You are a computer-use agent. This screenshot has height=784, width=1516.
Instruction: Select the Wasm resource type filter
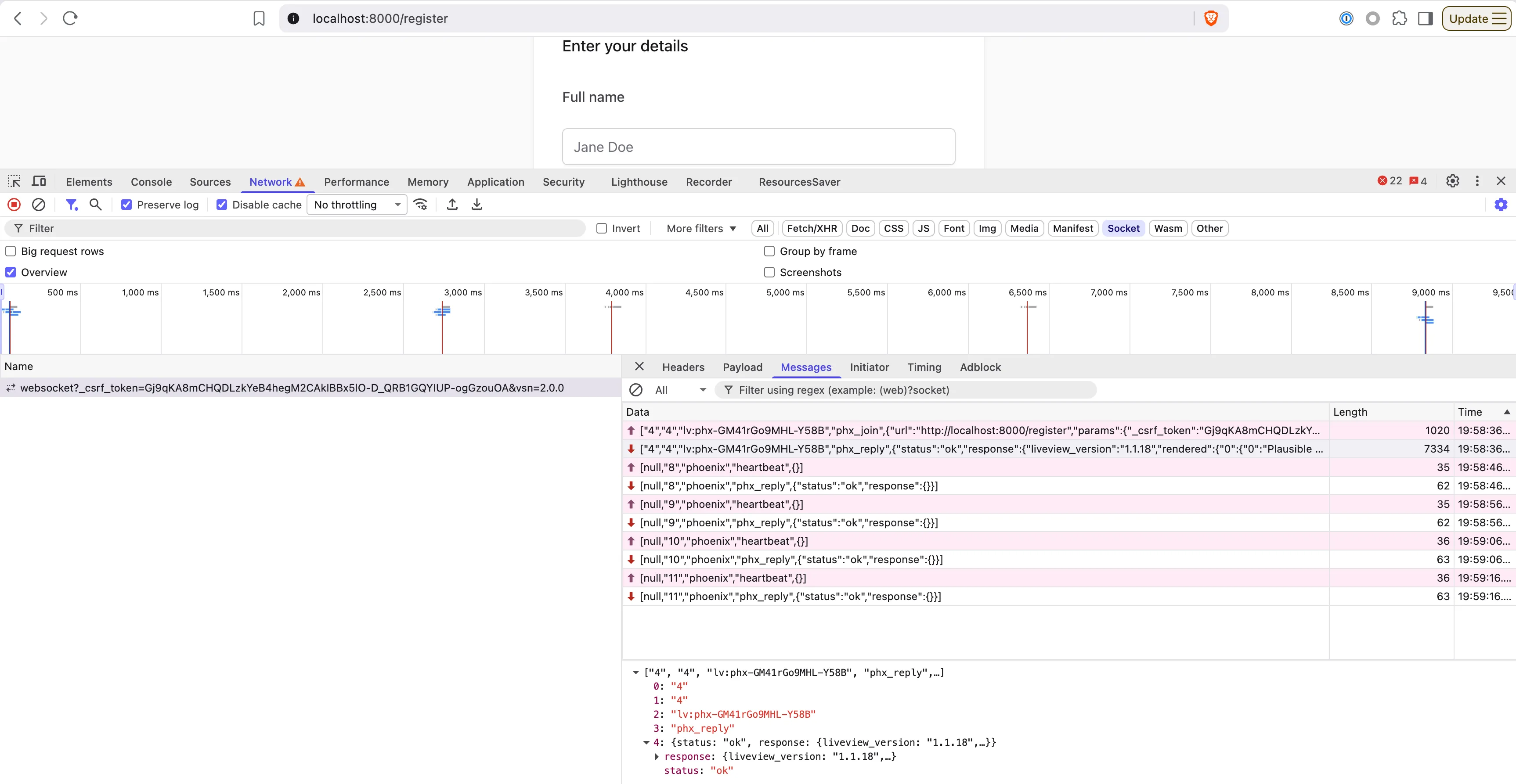(1168, 228)
